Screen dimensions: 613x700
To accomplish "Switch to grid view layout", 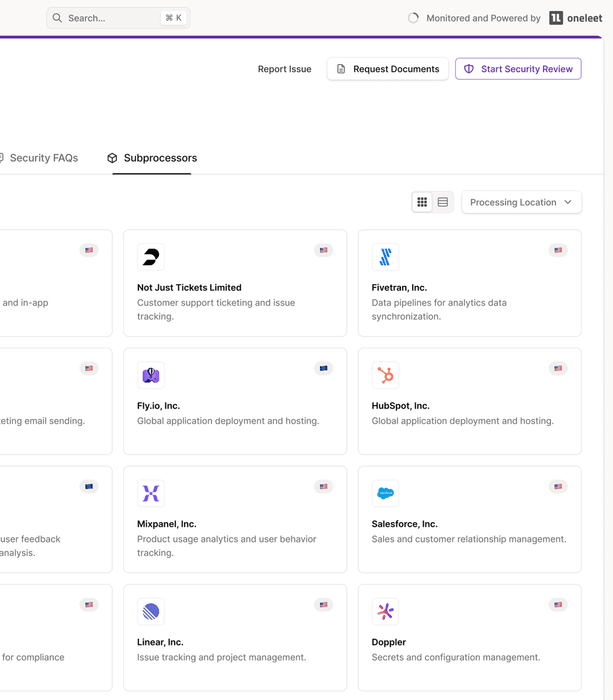I will pos(422,202).
